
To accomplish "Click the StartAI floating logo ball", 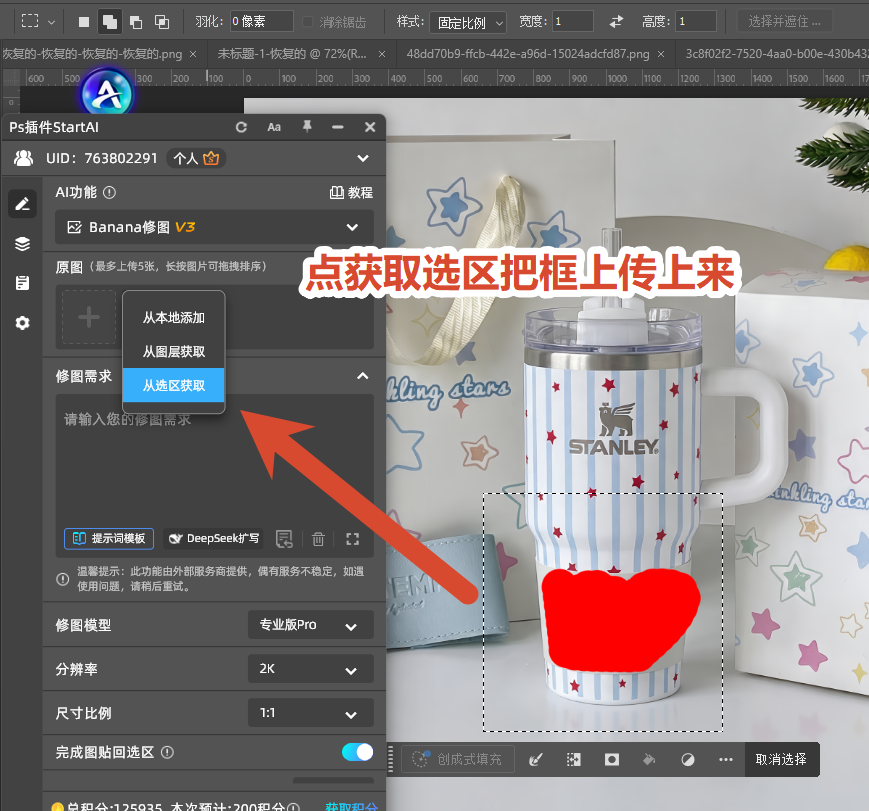I will [x=107, y=93].
